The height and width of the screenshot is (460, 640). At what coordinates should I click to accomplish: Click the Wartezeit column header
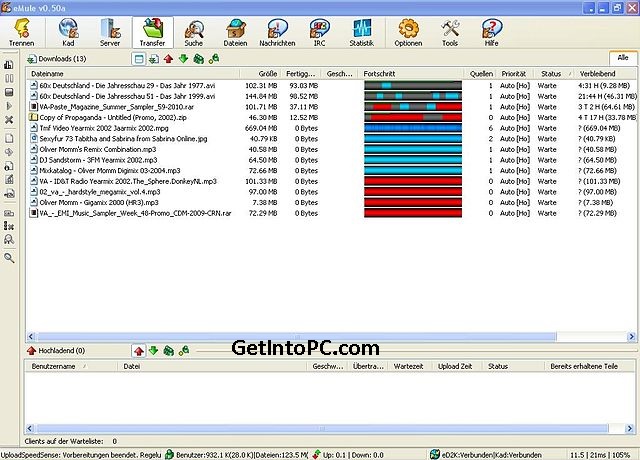(x=408, y=367)
